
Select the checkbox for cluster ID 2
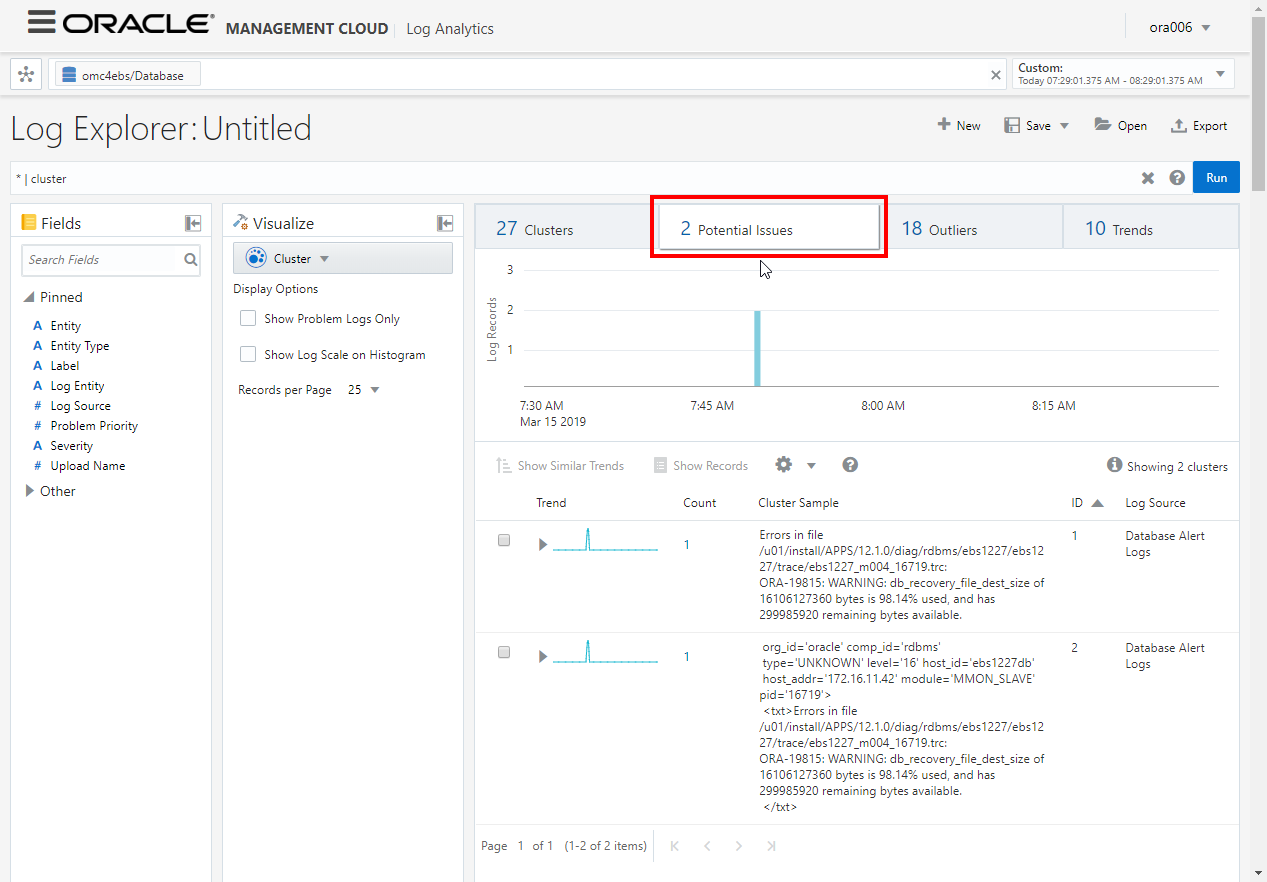point(504,652)
